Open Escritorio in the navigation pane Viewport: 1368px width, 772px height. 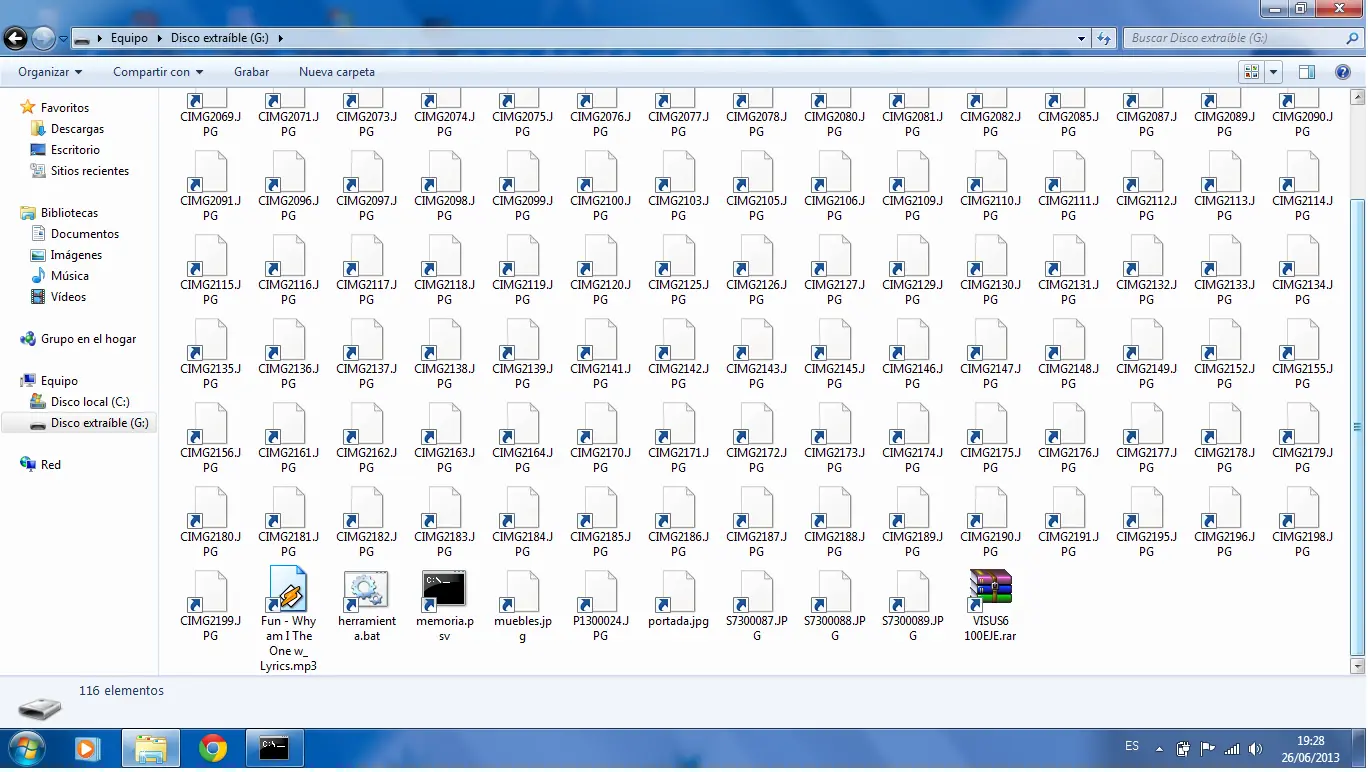(x=75, y=150)
